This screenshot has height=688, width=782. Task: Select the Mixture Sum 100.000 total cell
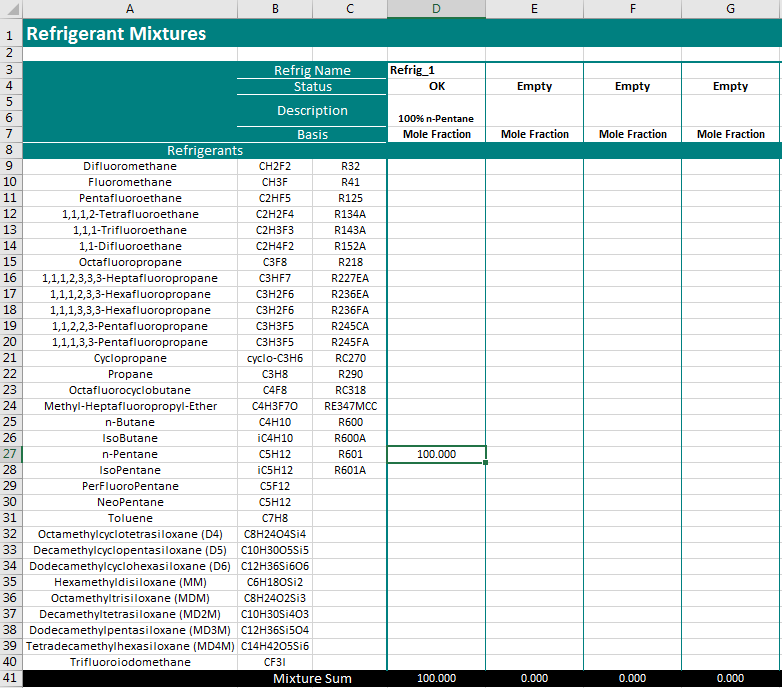click(436, 679)
